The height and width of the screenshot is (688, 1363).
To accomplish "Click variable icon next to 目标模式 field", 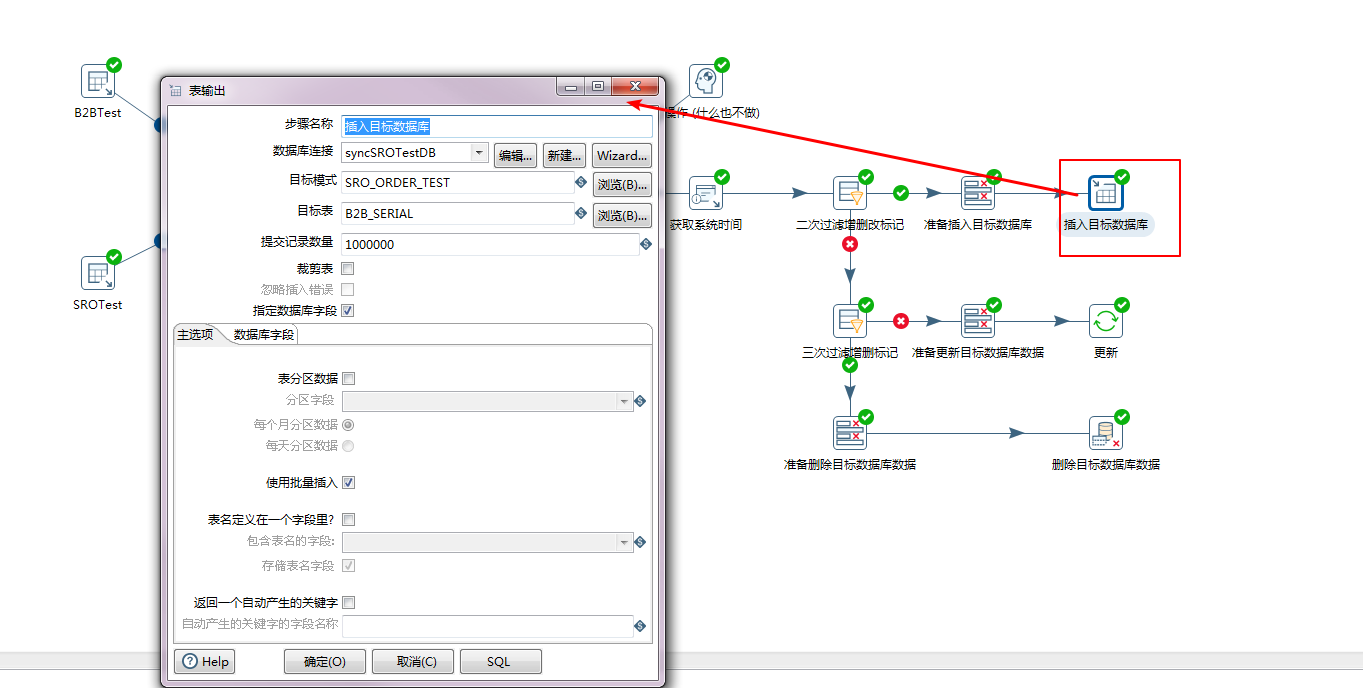I will (581, 182).
